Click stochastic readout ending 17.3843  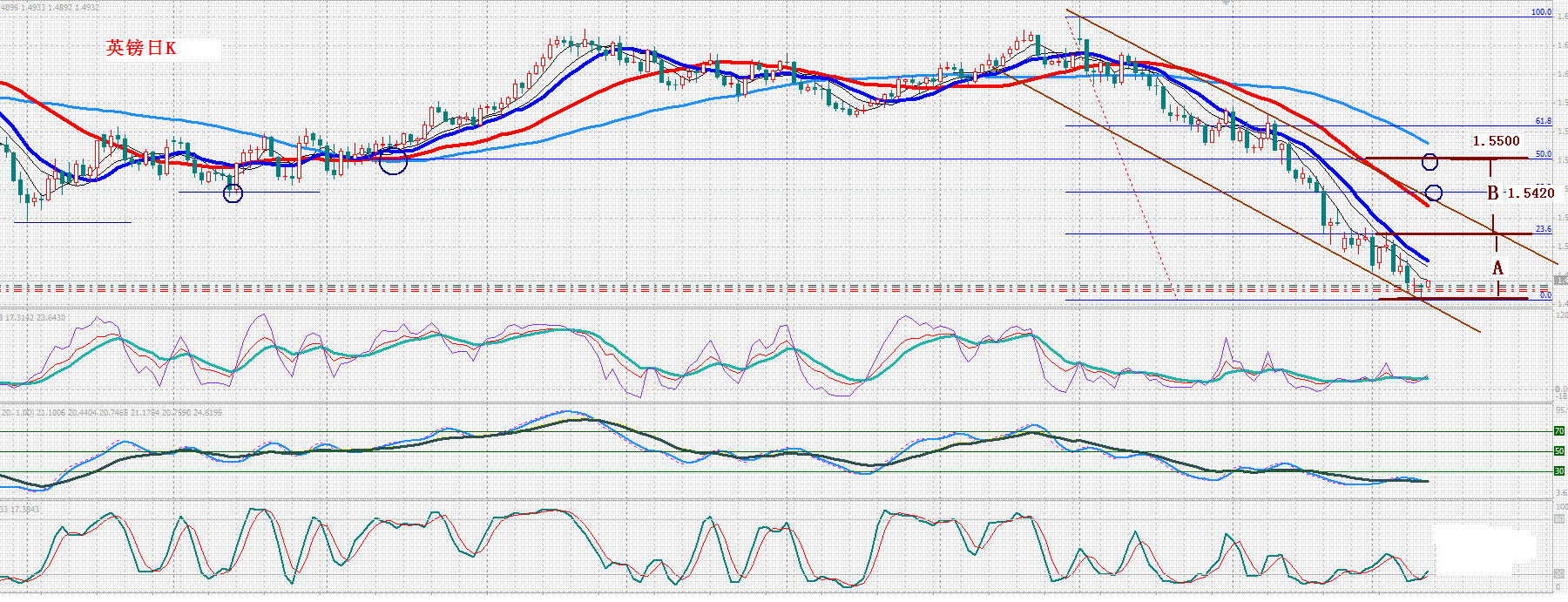[x=21, y=509]
